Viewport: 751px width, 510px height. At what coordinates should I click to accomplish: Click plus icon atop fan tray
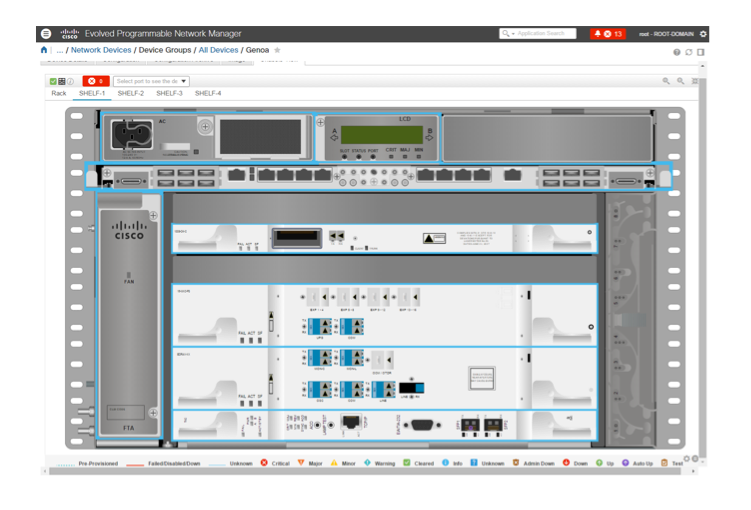point(153,215)
